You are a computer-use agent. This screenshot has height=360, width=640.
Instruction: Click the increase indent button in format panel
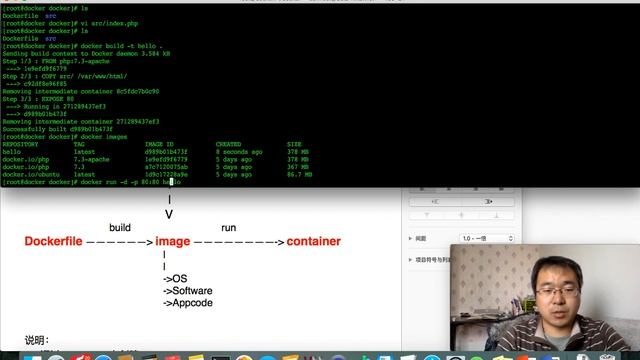pos(488,202)
